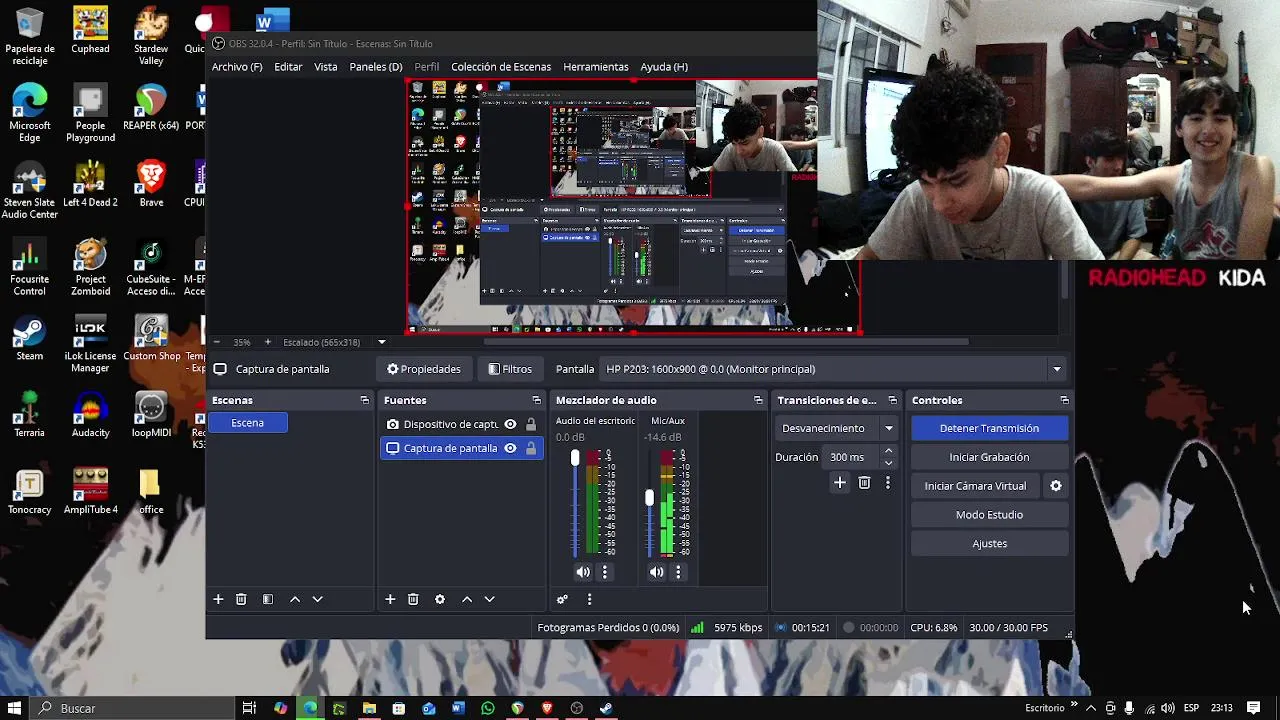1280x720 pixels.
Task: Pop out Escenas dock panel icon
Action: (x=364, y=400)
